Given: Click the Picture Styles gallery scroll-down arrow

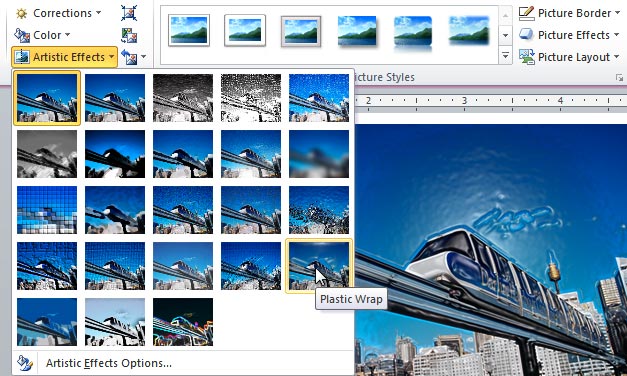Looking at the screenshot, I should pyautogui.click(x=505, y=35).
